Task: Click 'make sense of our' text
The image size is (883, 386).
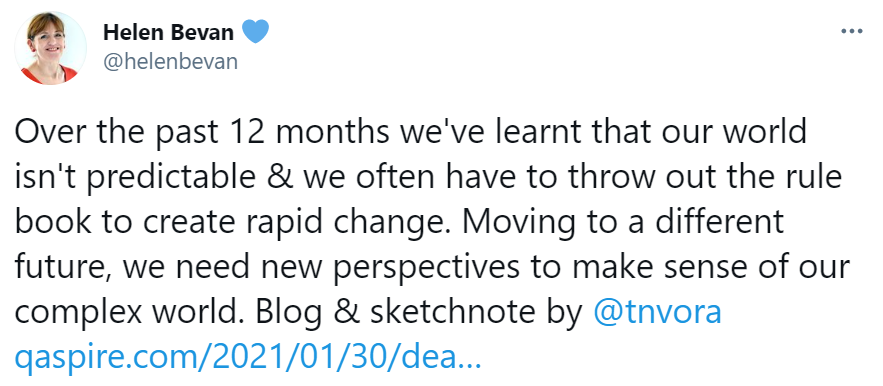Action: [x=703, y=268]
